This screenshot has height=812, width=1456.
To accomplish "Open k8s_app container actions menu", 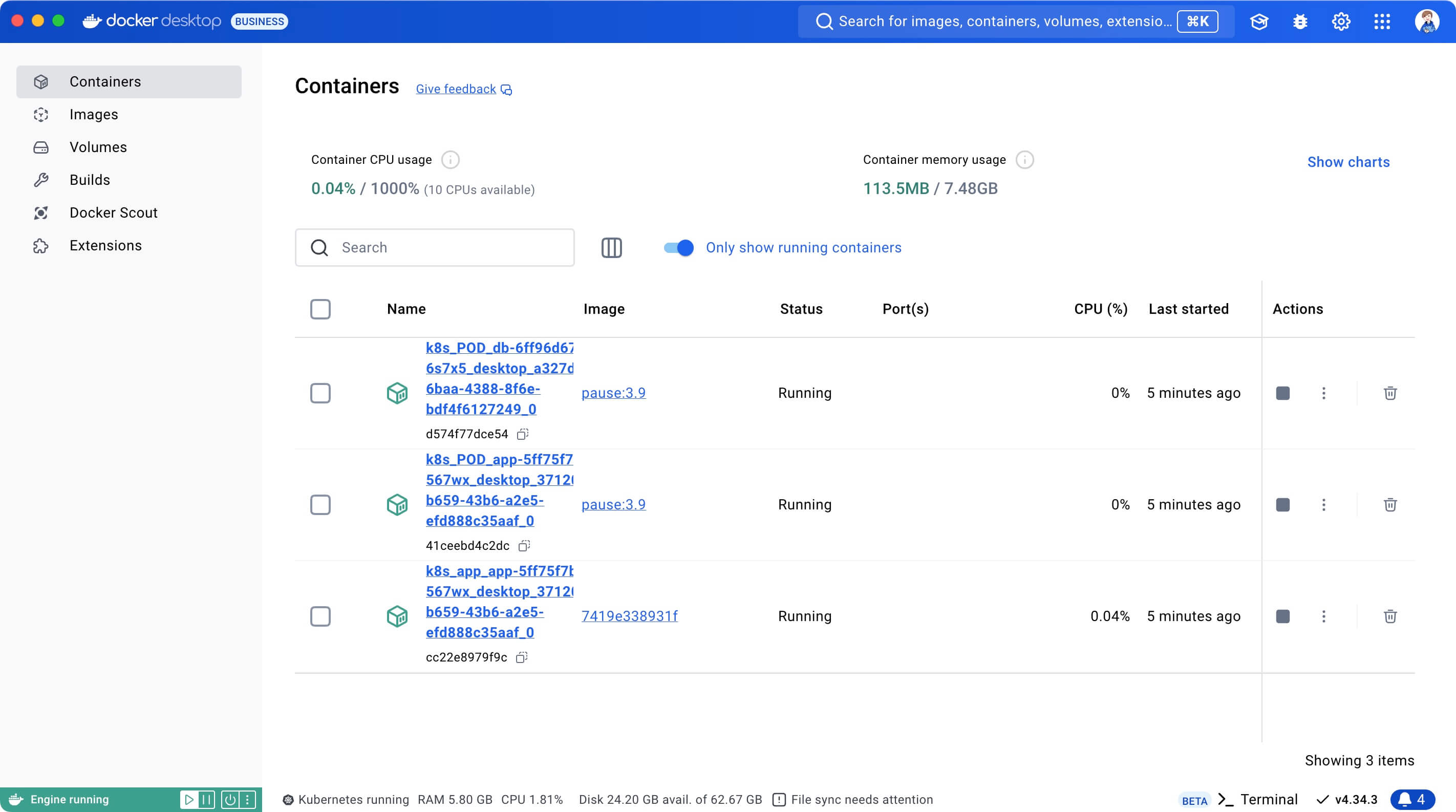I will pos(1324,615).
